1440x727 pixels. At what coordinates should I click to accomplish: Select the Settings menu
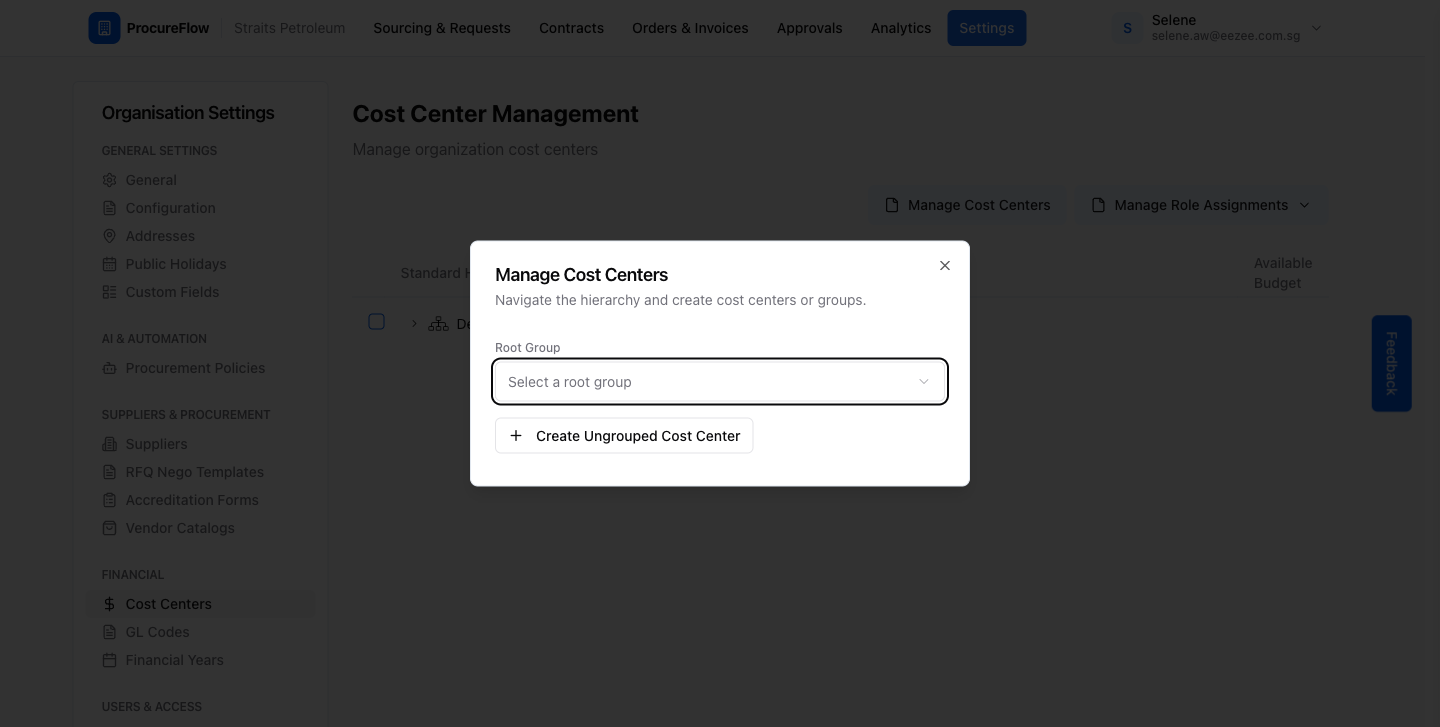pos(987,28)
